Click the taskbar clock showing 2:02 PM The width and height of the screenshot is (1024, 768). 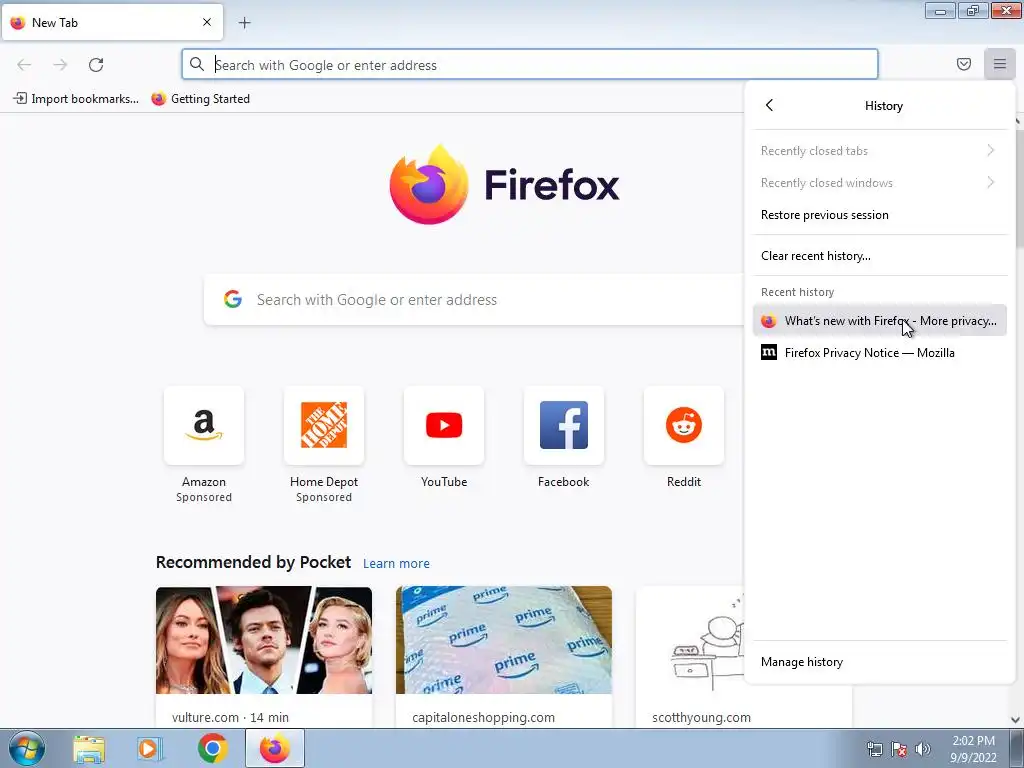point(973,749)
